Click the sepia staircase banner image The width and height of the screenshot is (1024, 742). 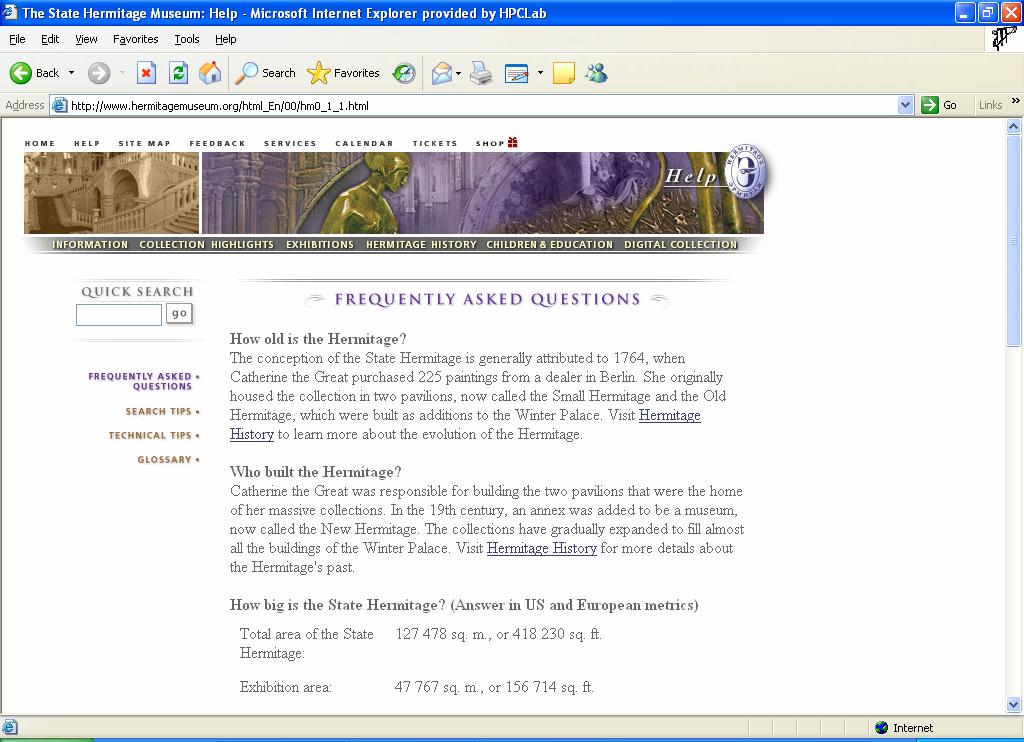coord(112,193)
